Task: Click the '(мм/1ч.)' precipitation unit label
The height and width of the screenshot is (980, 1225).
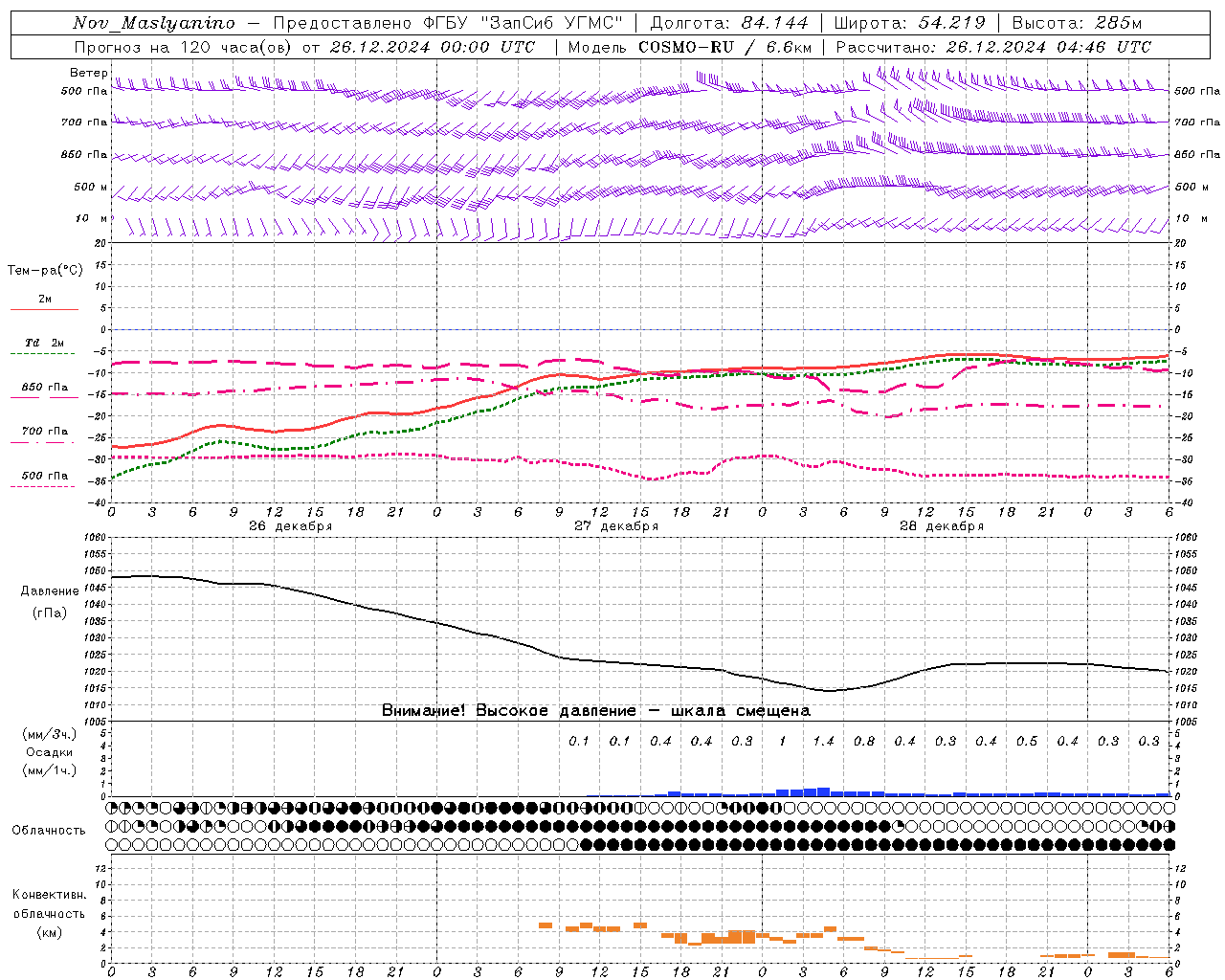Action: [x=50, y=770]
